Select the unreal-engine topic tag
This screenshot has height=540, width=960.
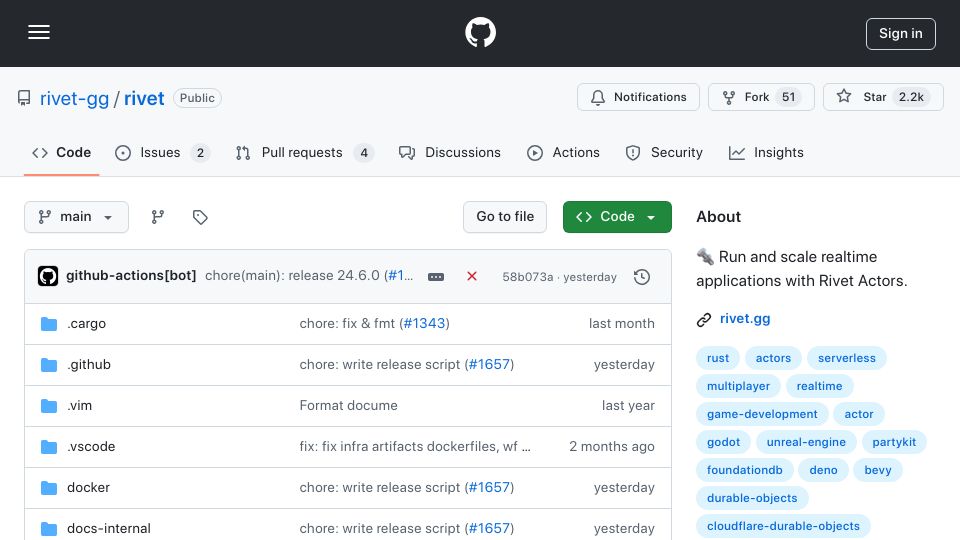[x=806, y=443]
